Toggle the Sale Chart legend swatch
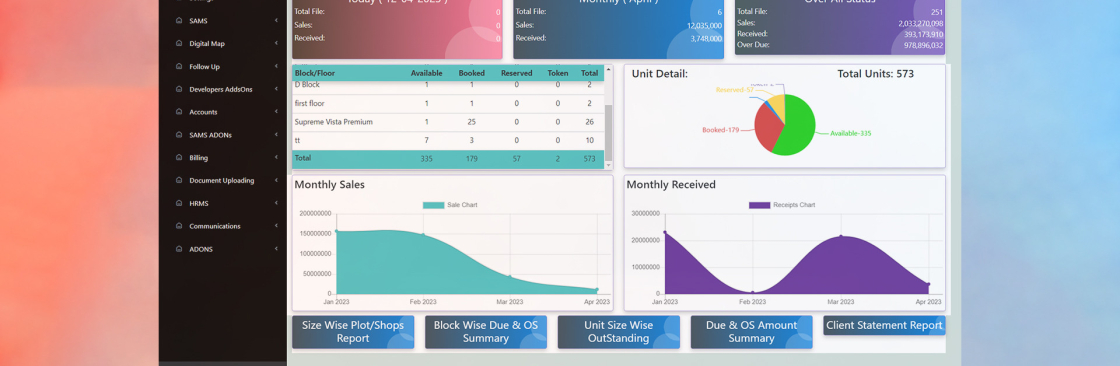1120x366 pixels. (433, 205)
